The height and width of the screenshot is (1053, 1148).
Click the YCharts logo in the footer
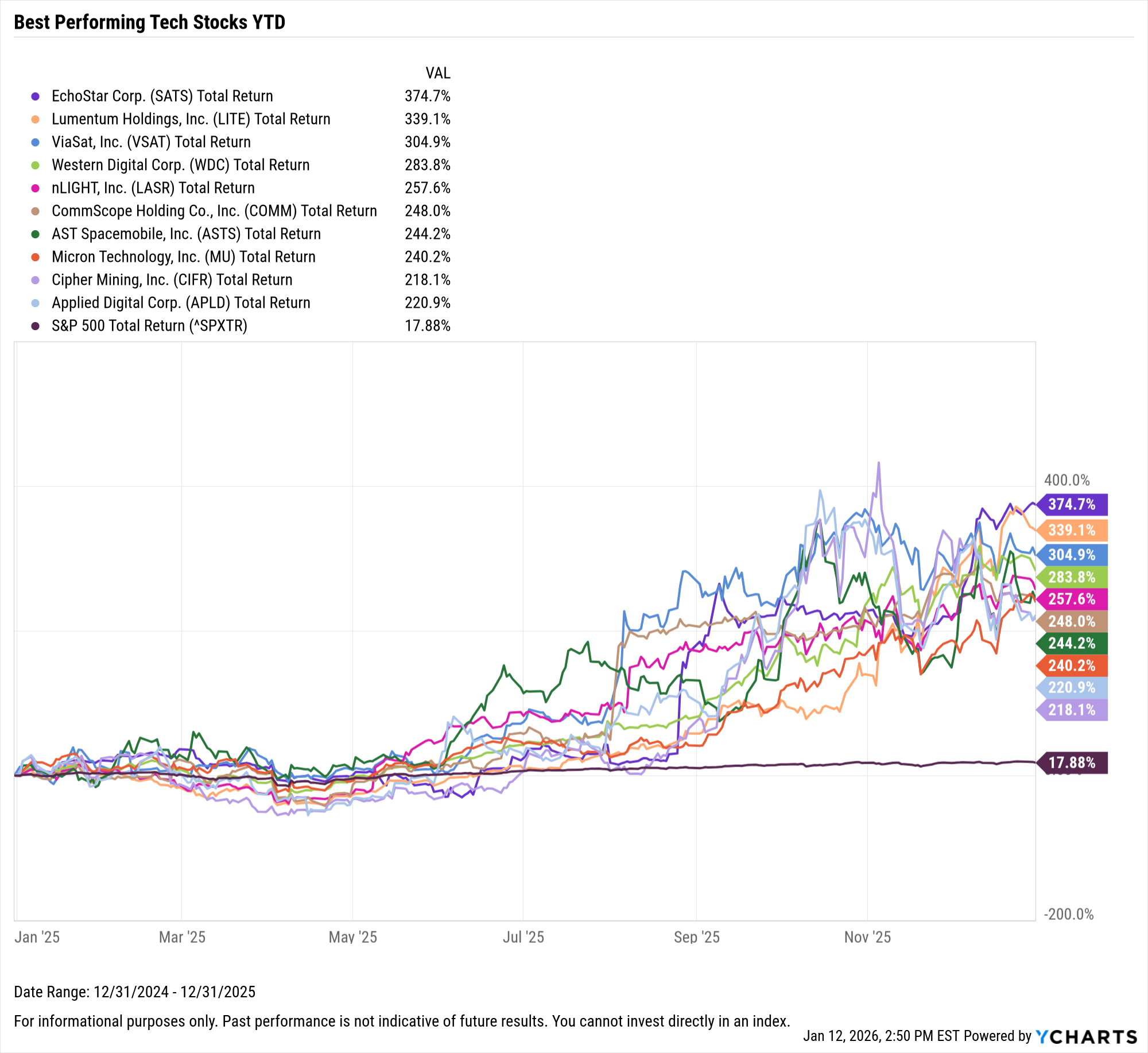pyautogui.click(x=1086, y=1036)
